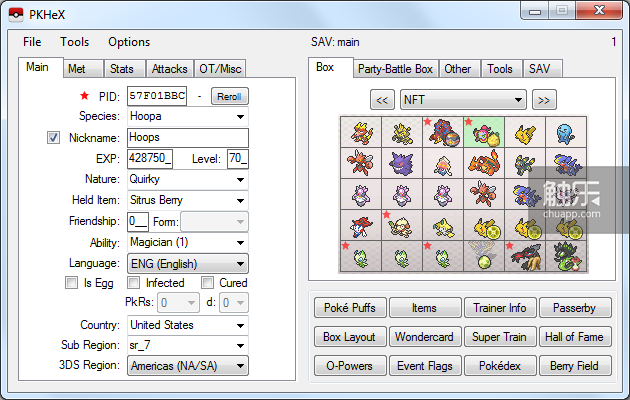Select the Yveltal sprite in the box

pos(525,256)
